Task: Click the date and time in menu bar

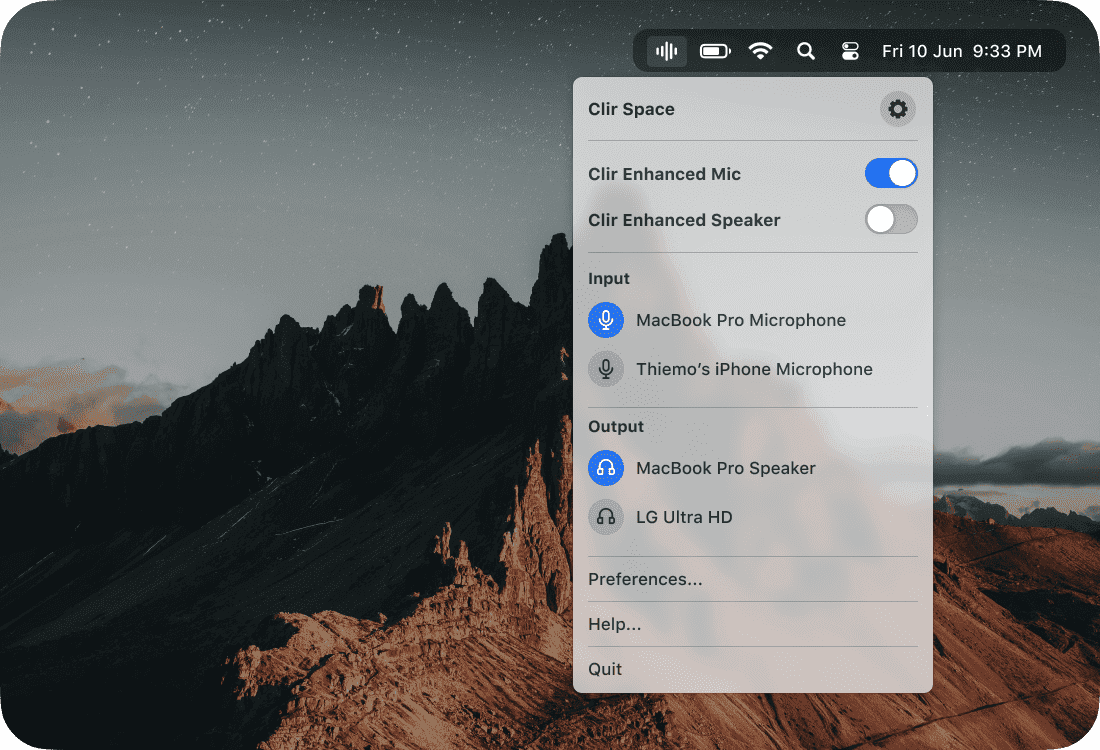Action: pyautogui.click(x=961, y=51)
